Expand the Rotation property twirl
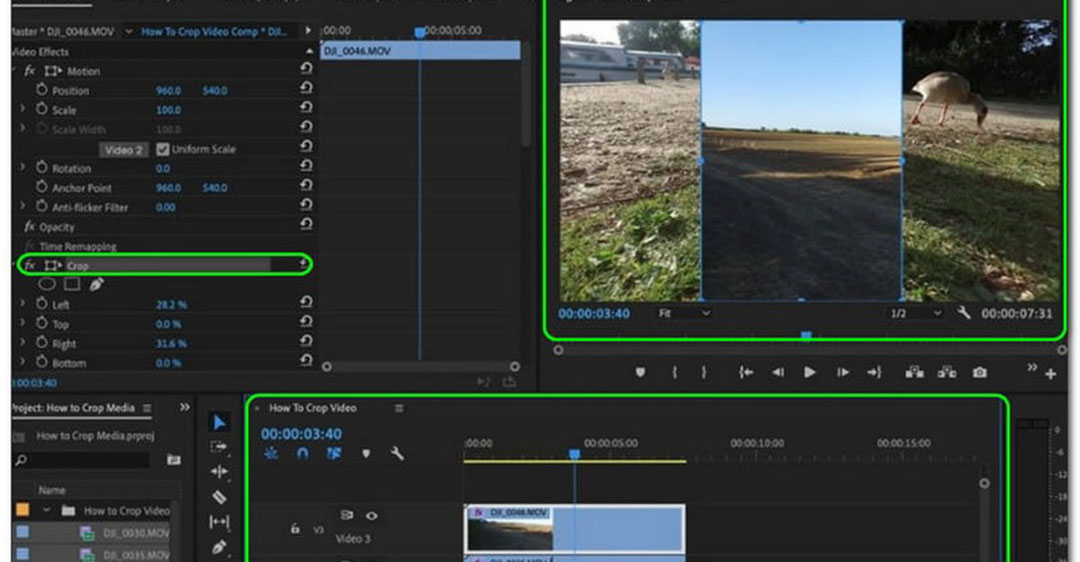This screenshot has height=562, width=1080. (x=22, y=167)
